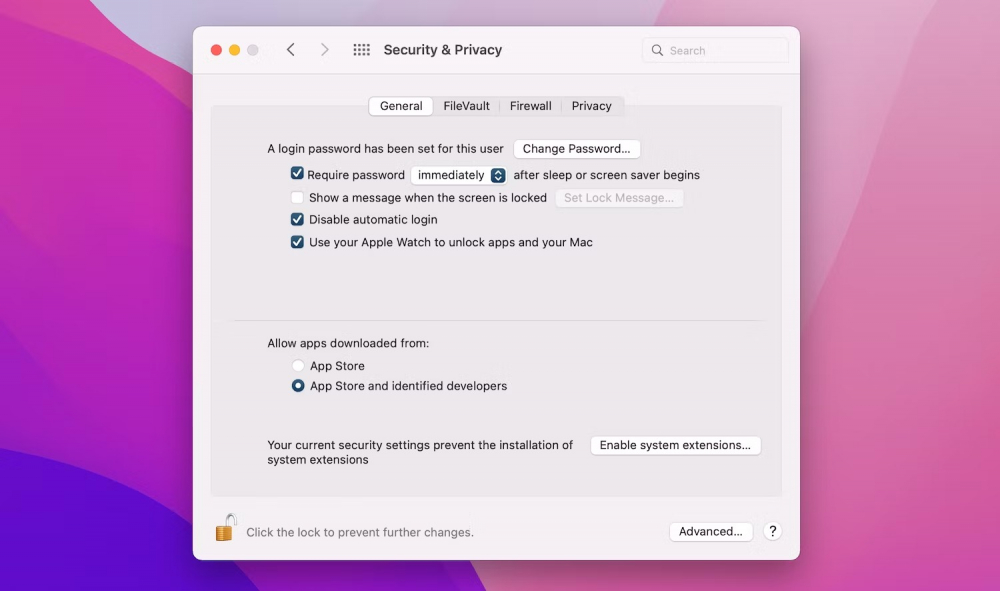Expand the 'immediately' password delay dropdown

click(460, 175)
